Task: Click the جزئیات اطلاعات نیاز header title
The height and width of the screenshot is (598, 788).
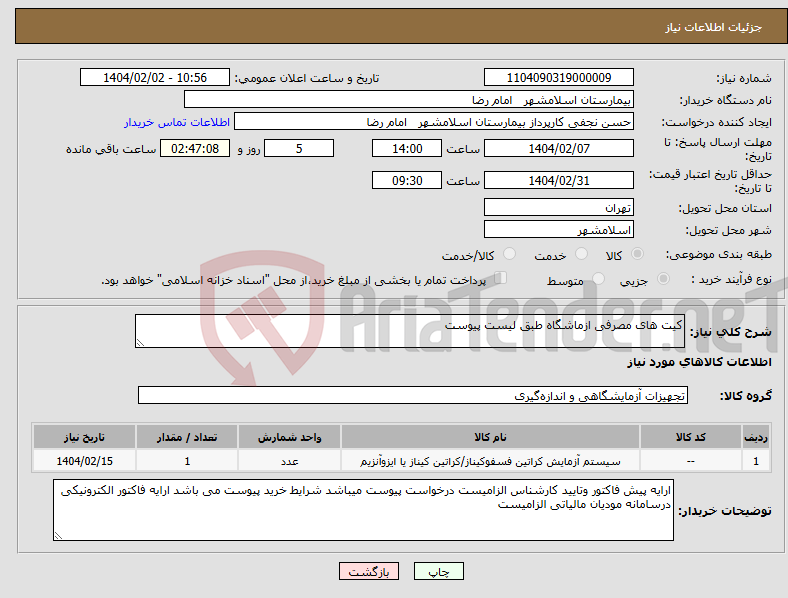Action: (714, 27)
